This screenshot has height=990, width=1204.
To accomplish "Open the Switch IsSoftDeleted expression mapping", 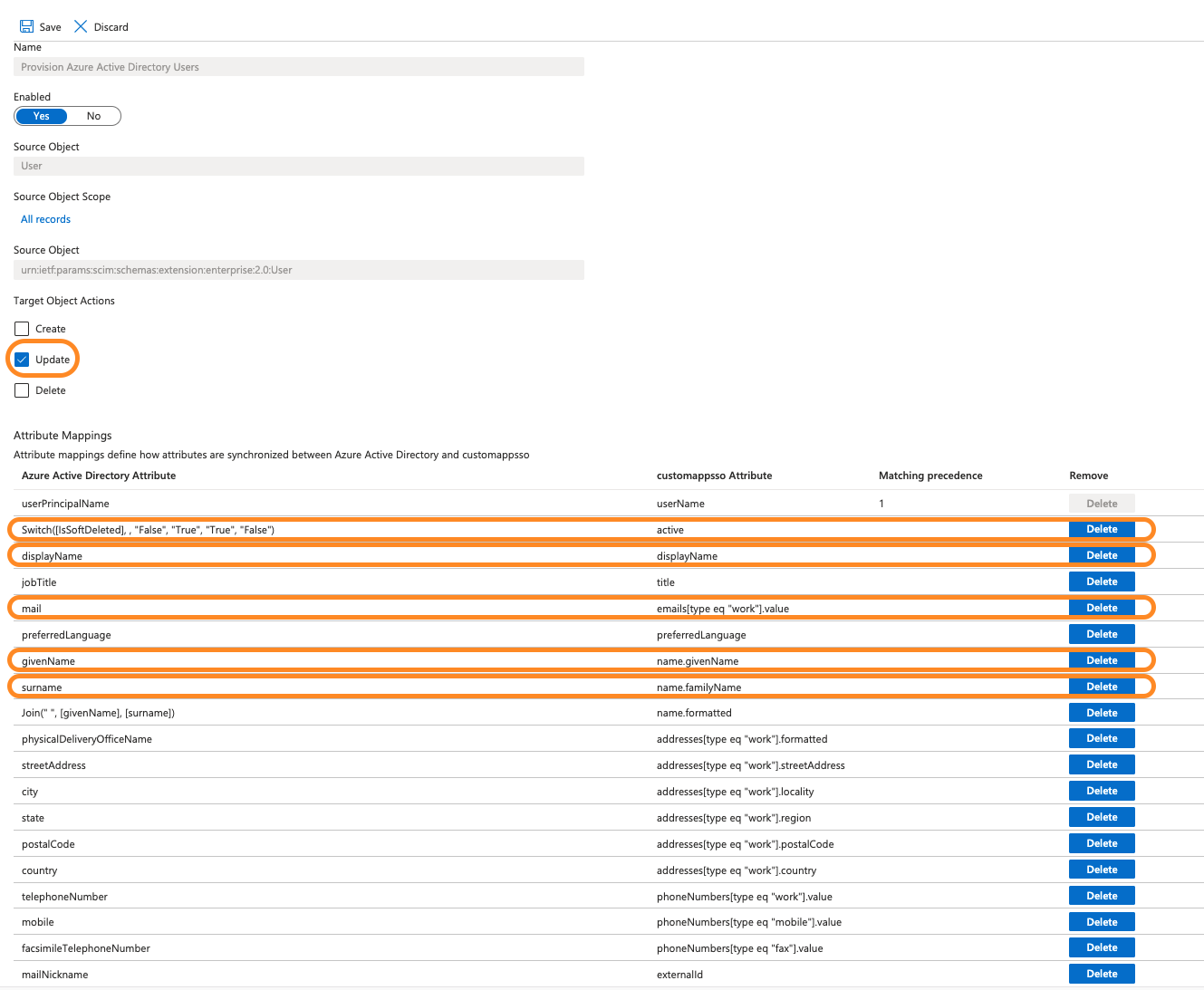I will pyautogui.click(x=148, y=530).
